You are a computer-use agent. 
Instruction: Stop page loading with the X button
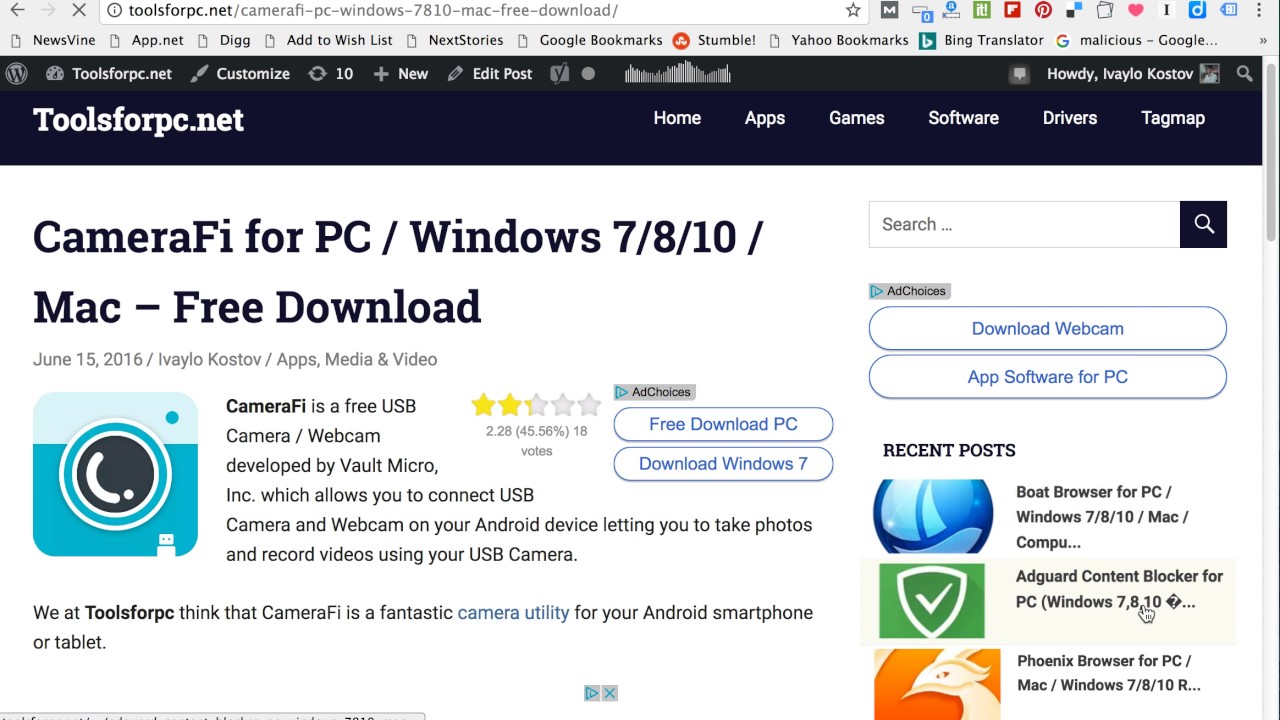(80, 10)
